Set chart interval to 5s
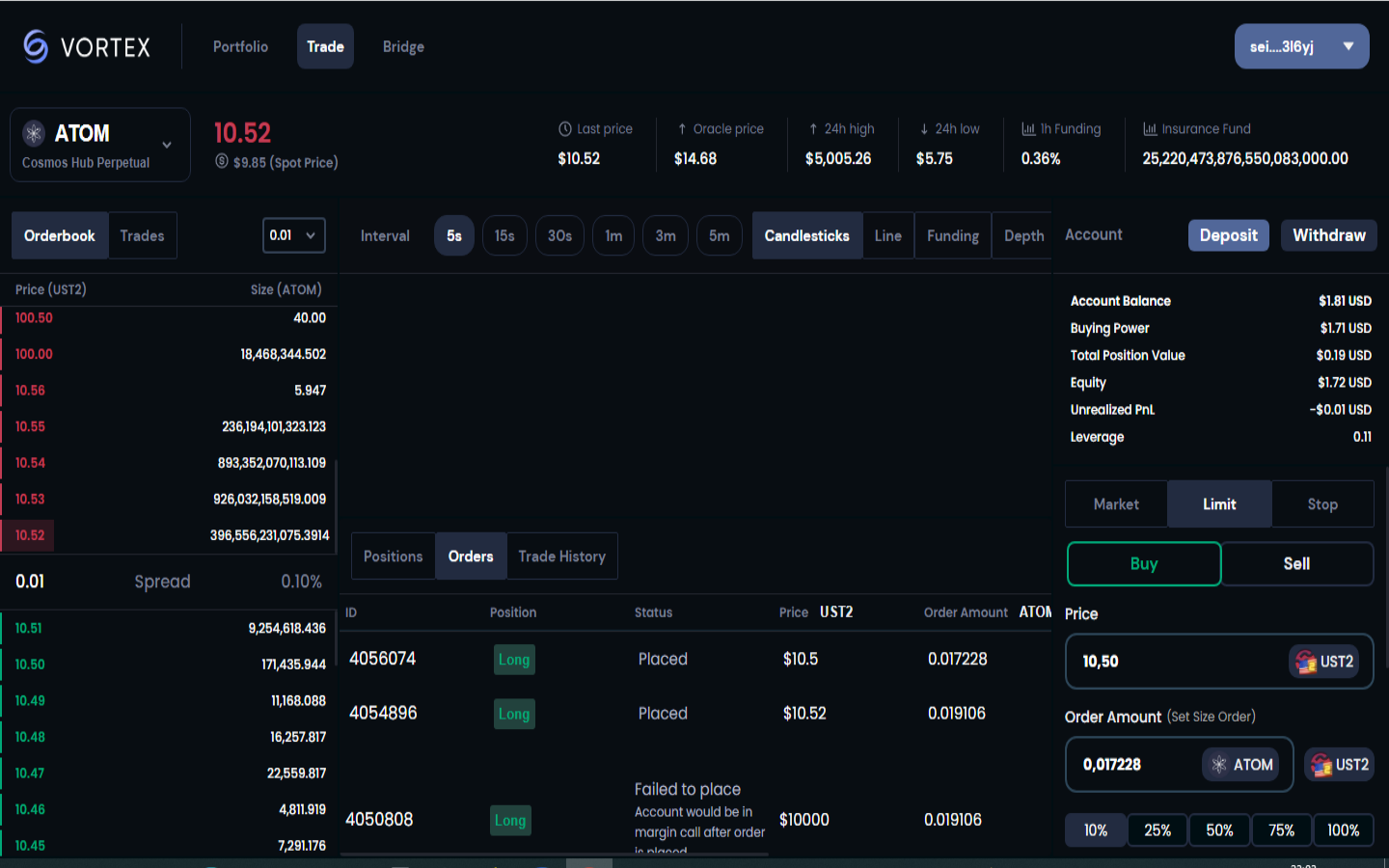This screenshot has width=1389, height=868. click(x=454, y=235)
